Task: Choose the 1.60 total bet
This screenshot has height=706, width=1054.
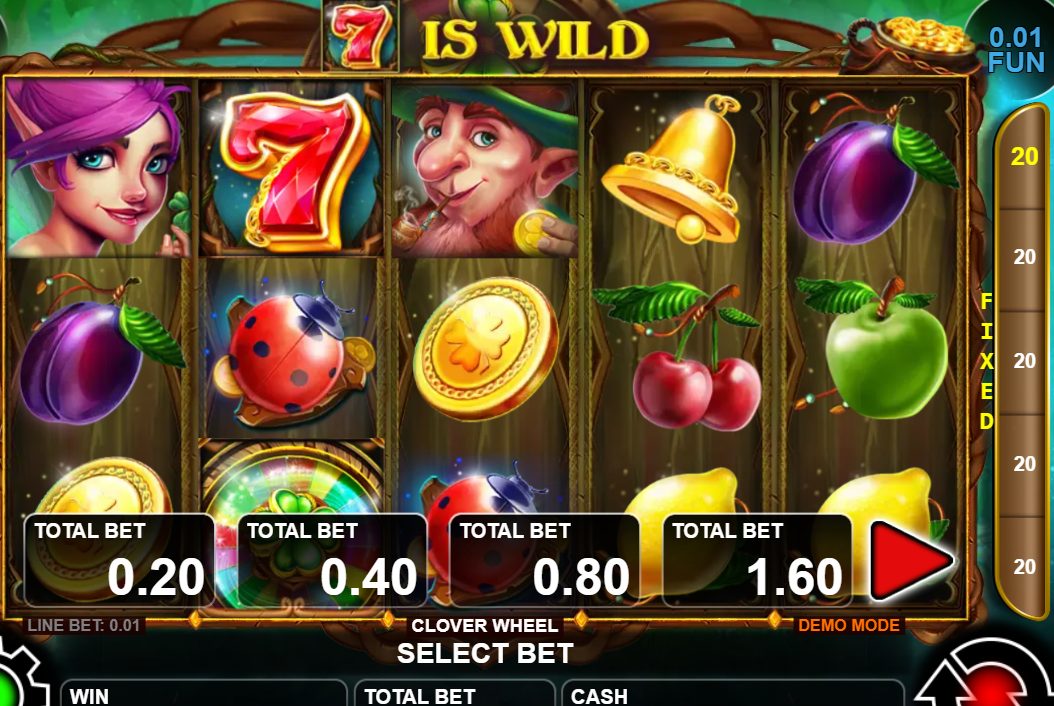Action: [758, 561]
